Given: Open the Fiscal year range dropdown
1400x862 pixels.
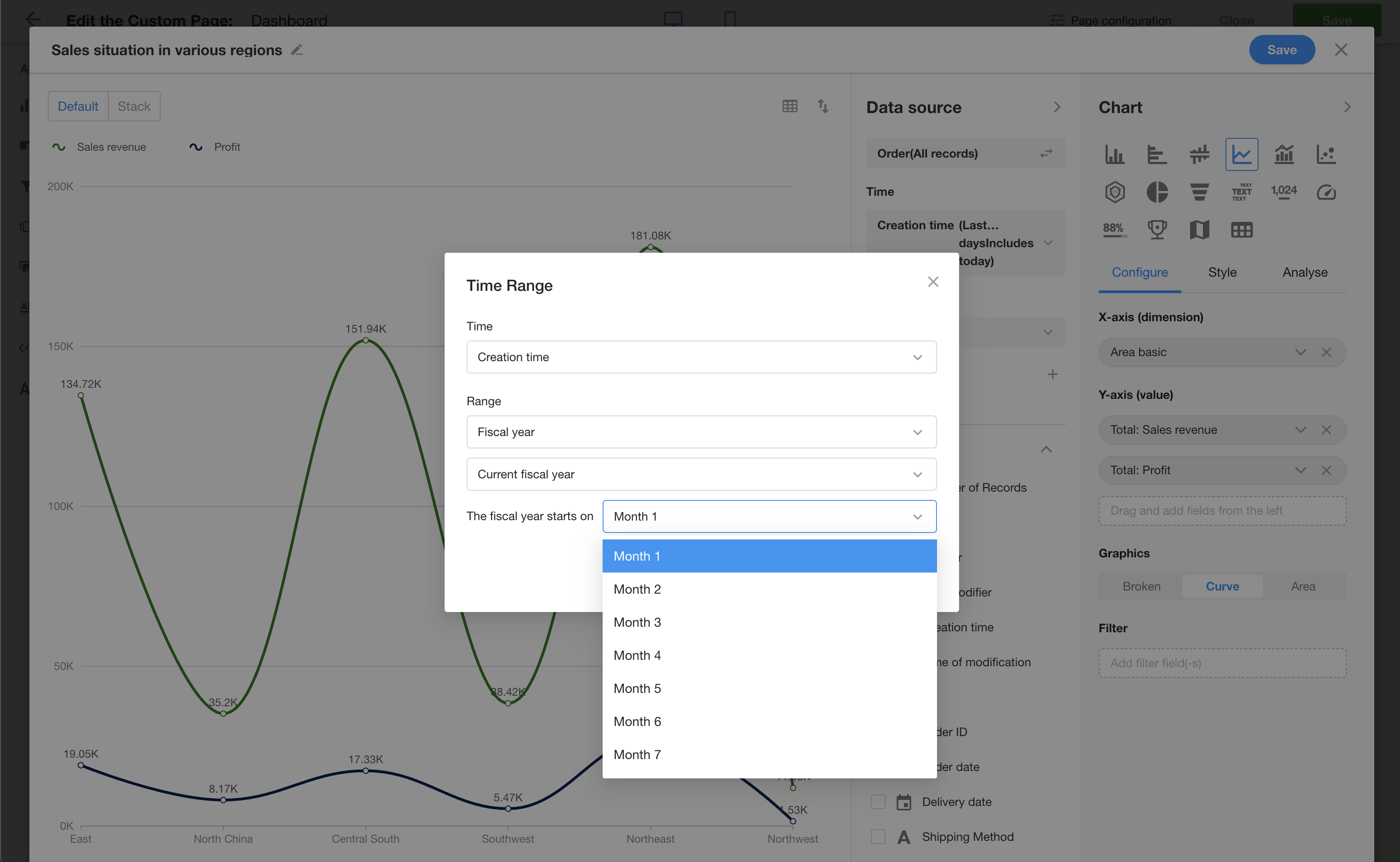Looking at the screenshot, I should coord(701,431).
